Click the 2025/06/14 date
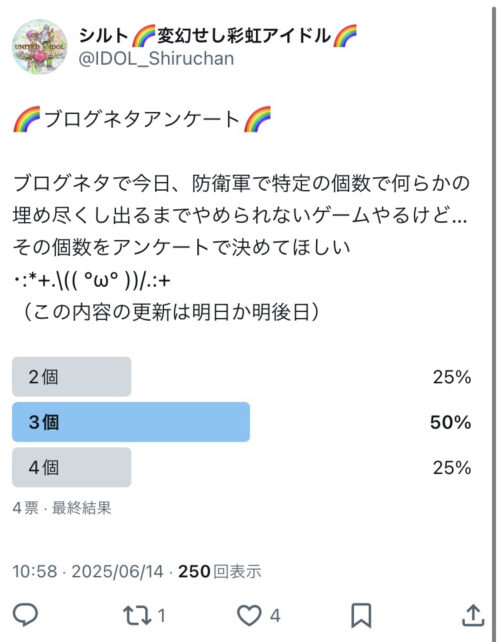Viewport: 500px width, 642px height. (x=118, y=571)
